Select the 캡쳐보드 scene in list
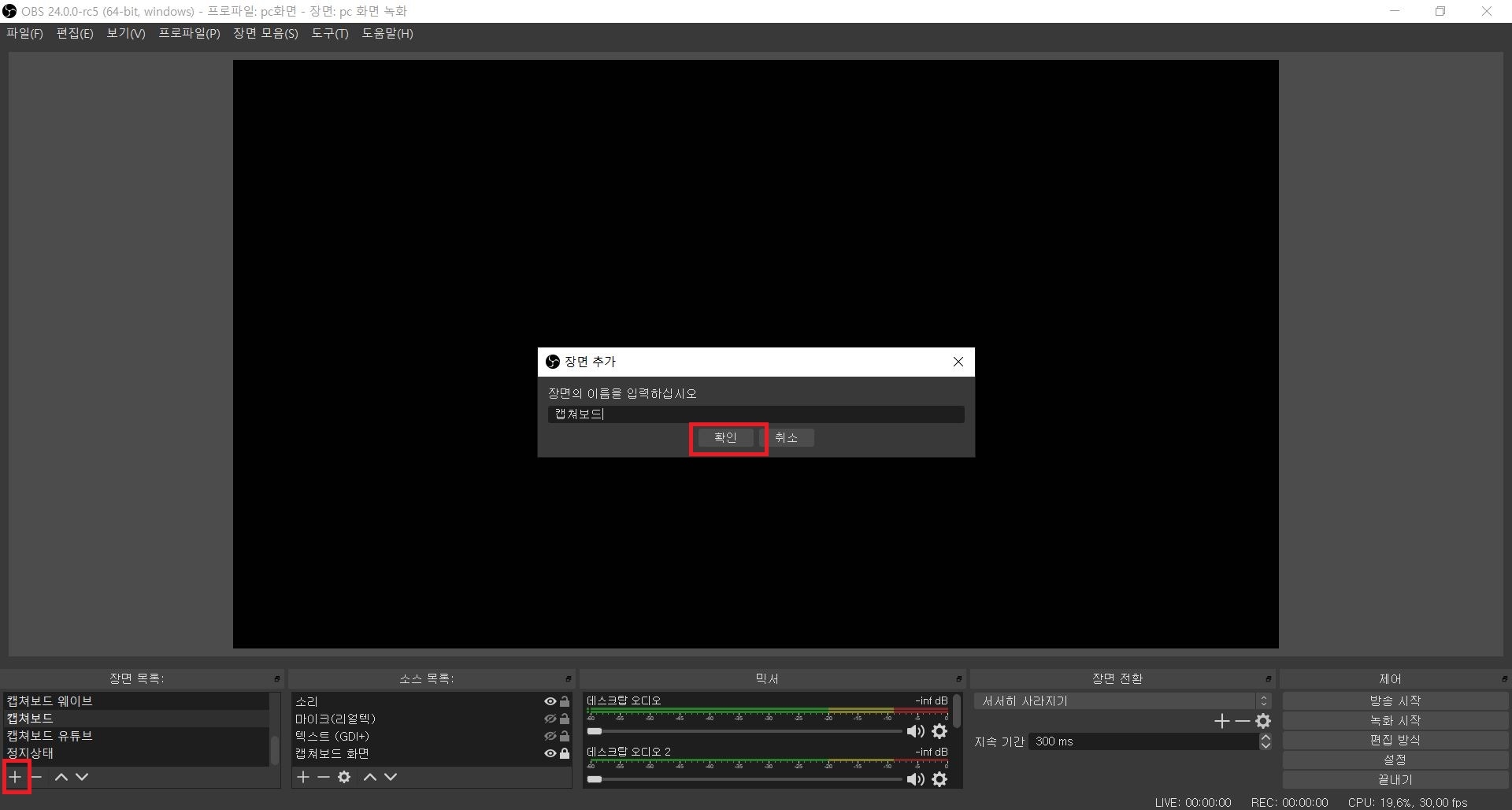This screenshot has height=810, width=1512. click(x=136, y=719)
